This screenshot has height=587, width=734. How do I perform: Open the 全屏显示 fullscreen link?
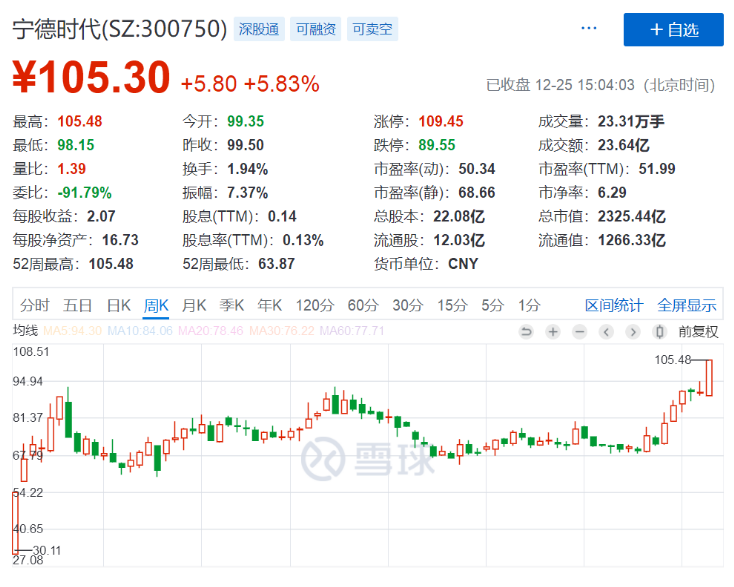click(x=687, y=306)
